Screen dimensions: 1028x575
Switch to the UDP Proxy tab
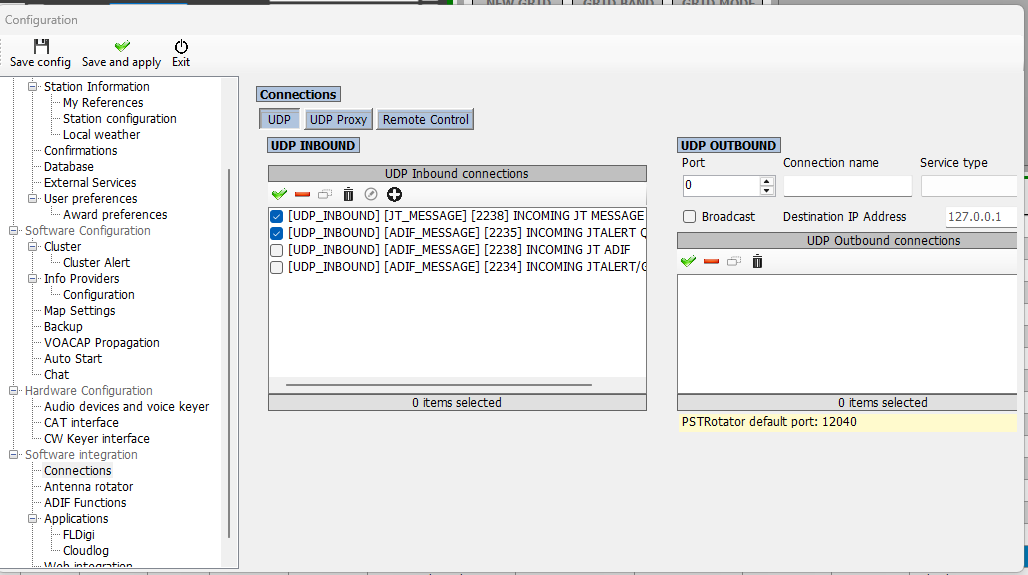338,119
